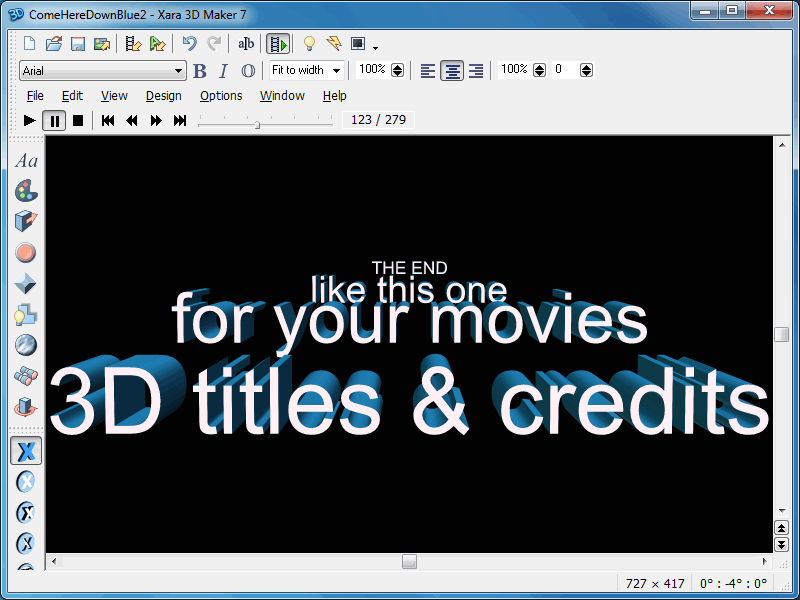Open the Lighting options bulb icon

pyautogui.click(x=309, y=44)
